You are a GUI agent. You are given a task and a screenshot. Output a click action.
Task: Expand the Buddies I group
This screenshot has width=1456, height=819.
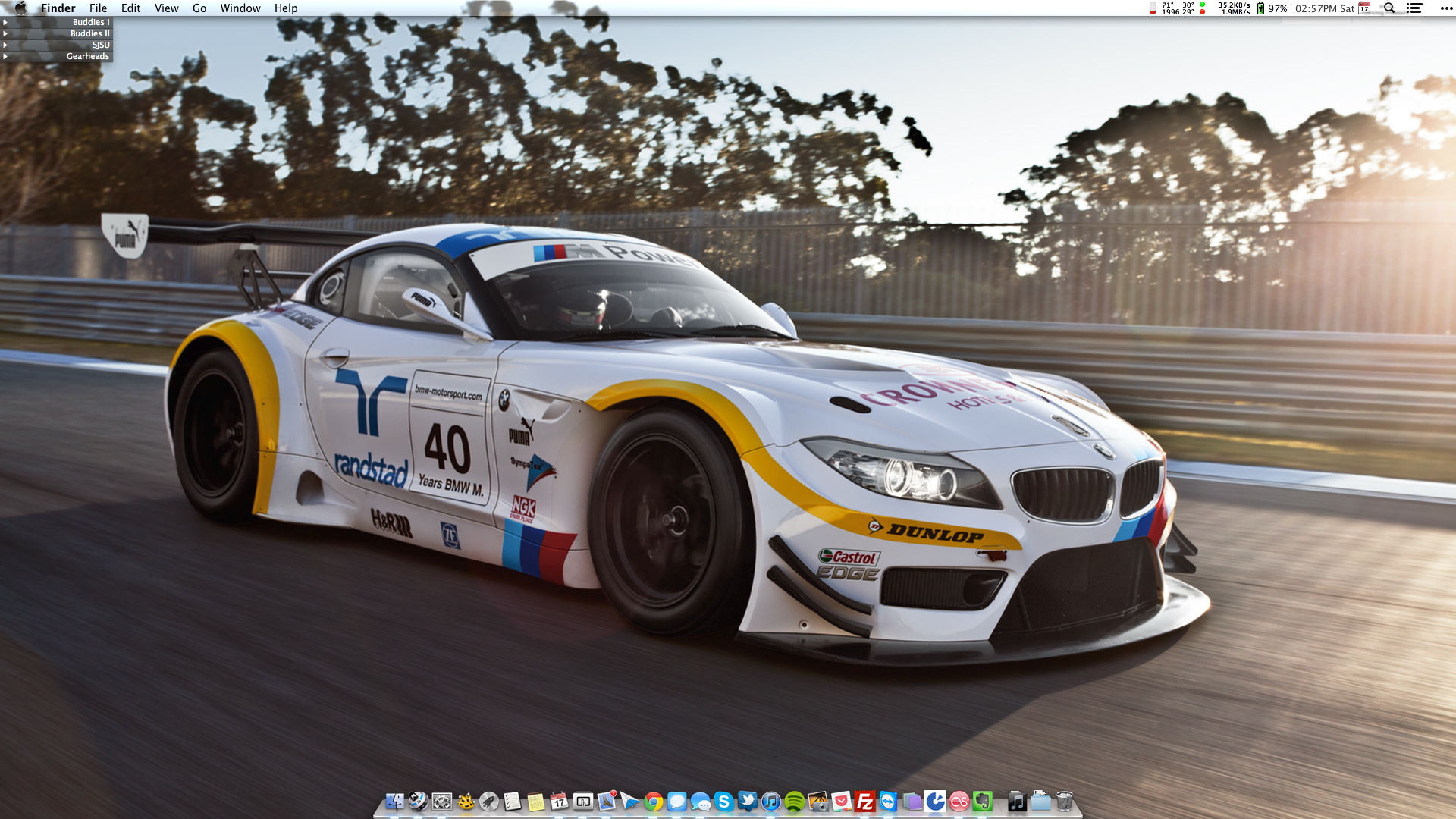[x=5, y=23]
